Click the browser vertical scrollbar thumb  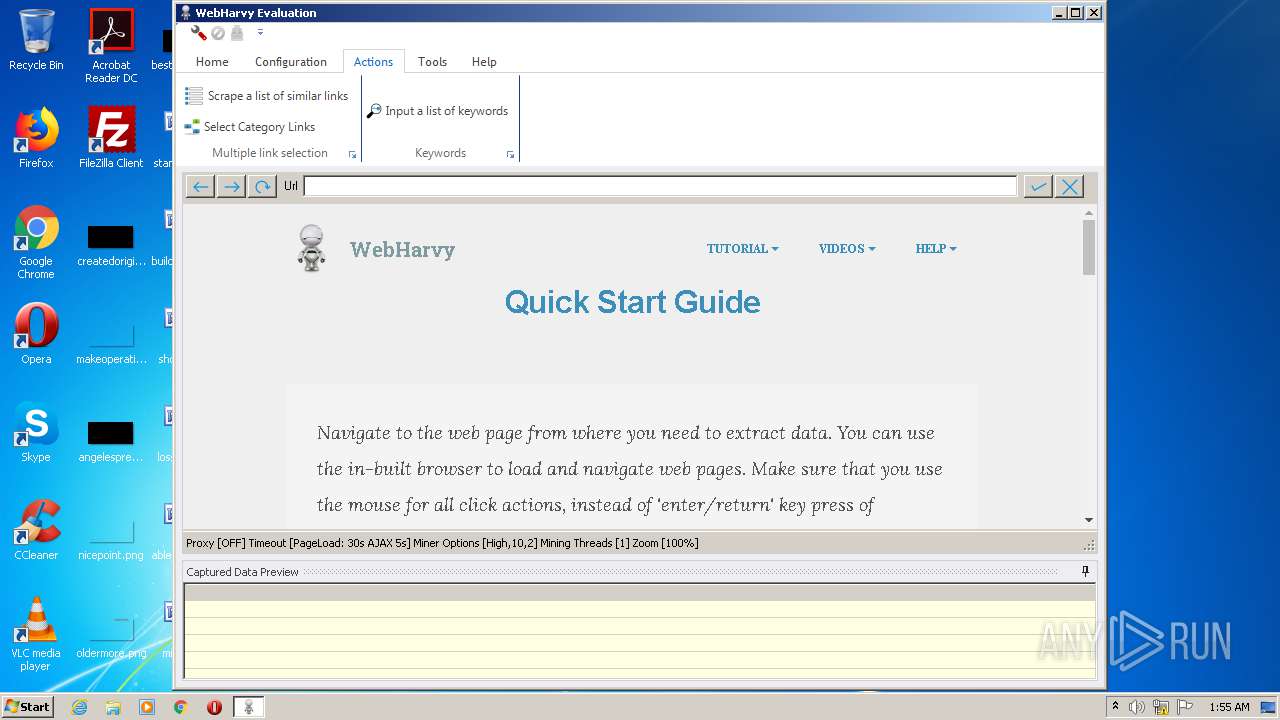click(x=1089, y=247)
